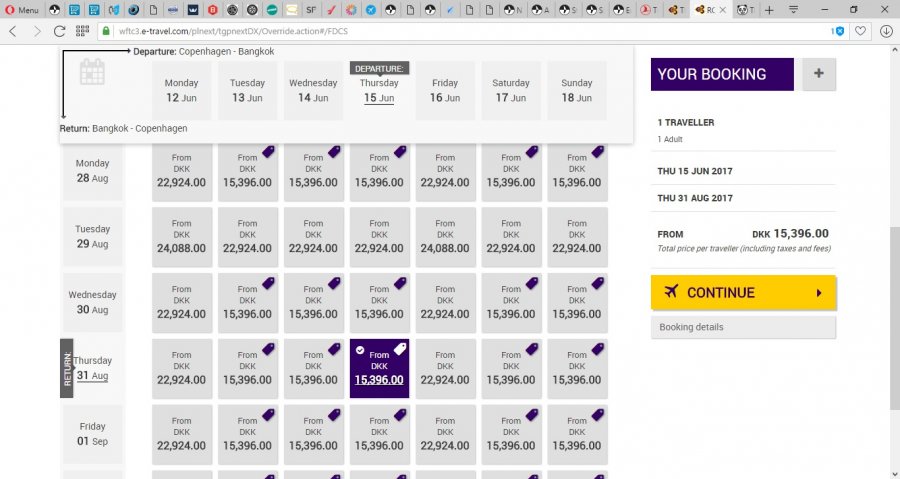Select Wednesday 14 Jun departure date
This screenshot has height=479, width=900.
coord(313,91)
